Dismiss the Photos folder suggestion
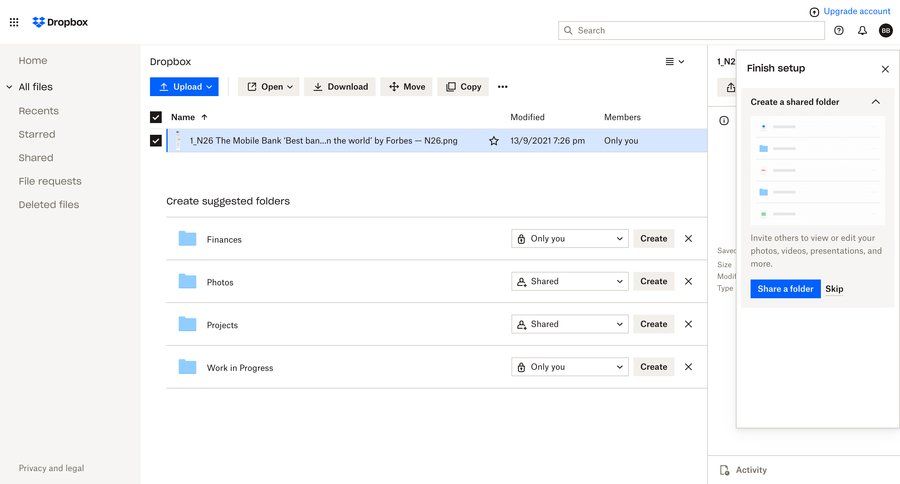This screenshot has width=900, height=484. coord(688,281)
